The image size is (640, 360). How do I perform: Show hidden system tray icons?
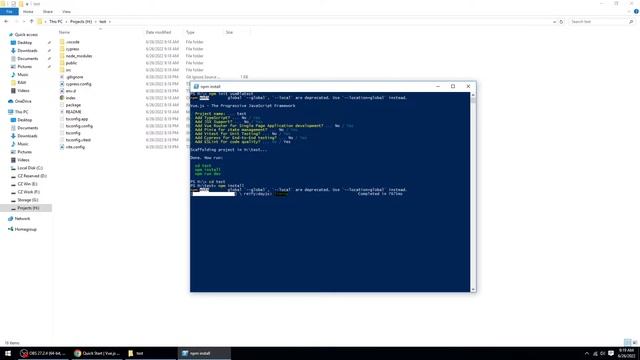(x=587, y=353)
